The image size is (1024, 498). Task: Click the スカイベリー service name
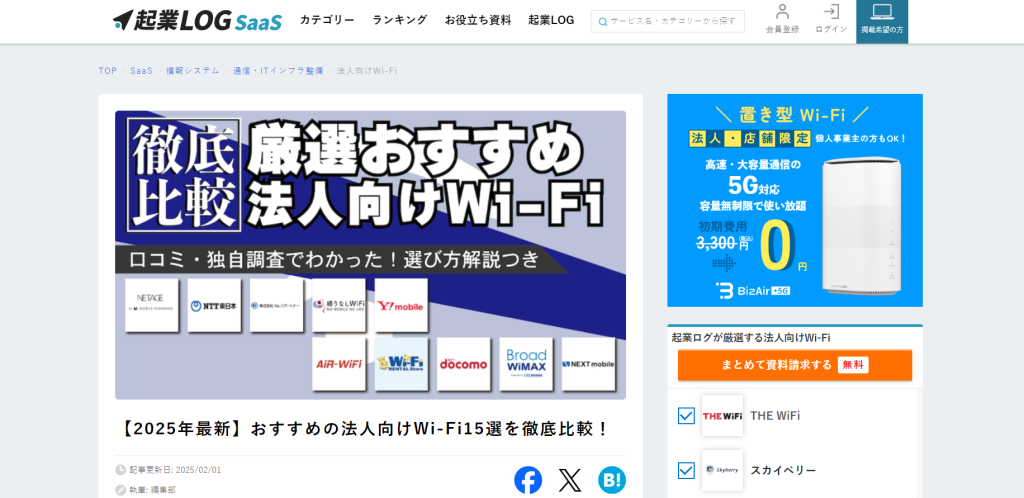click(783, 471)
